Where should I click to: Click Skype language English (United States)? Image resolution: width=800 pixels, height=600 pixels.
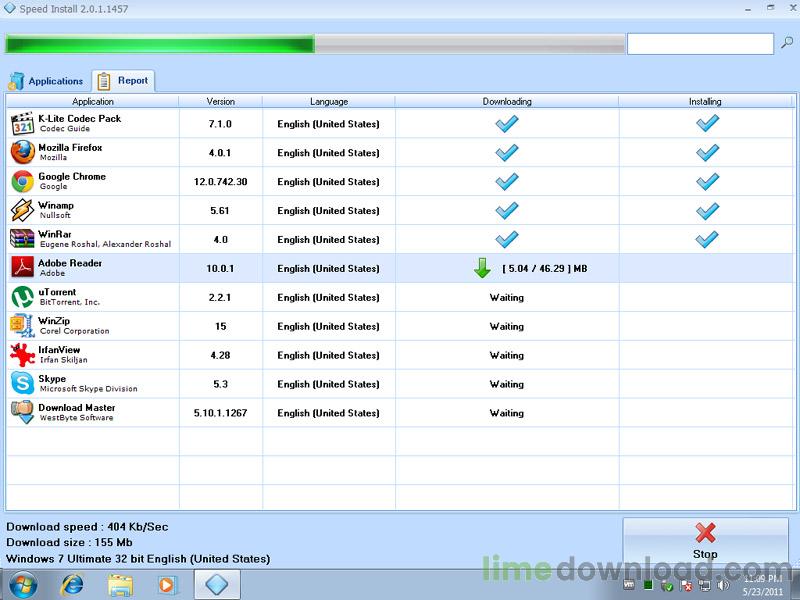[x=329, y=384]
